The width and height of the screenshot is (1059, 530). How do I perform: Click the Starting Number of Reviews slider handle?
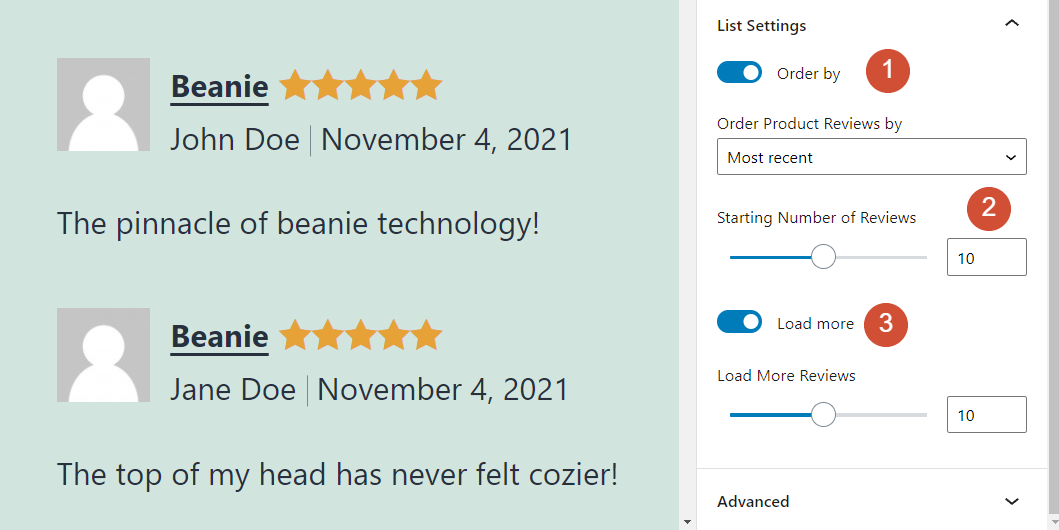[823, 257]
